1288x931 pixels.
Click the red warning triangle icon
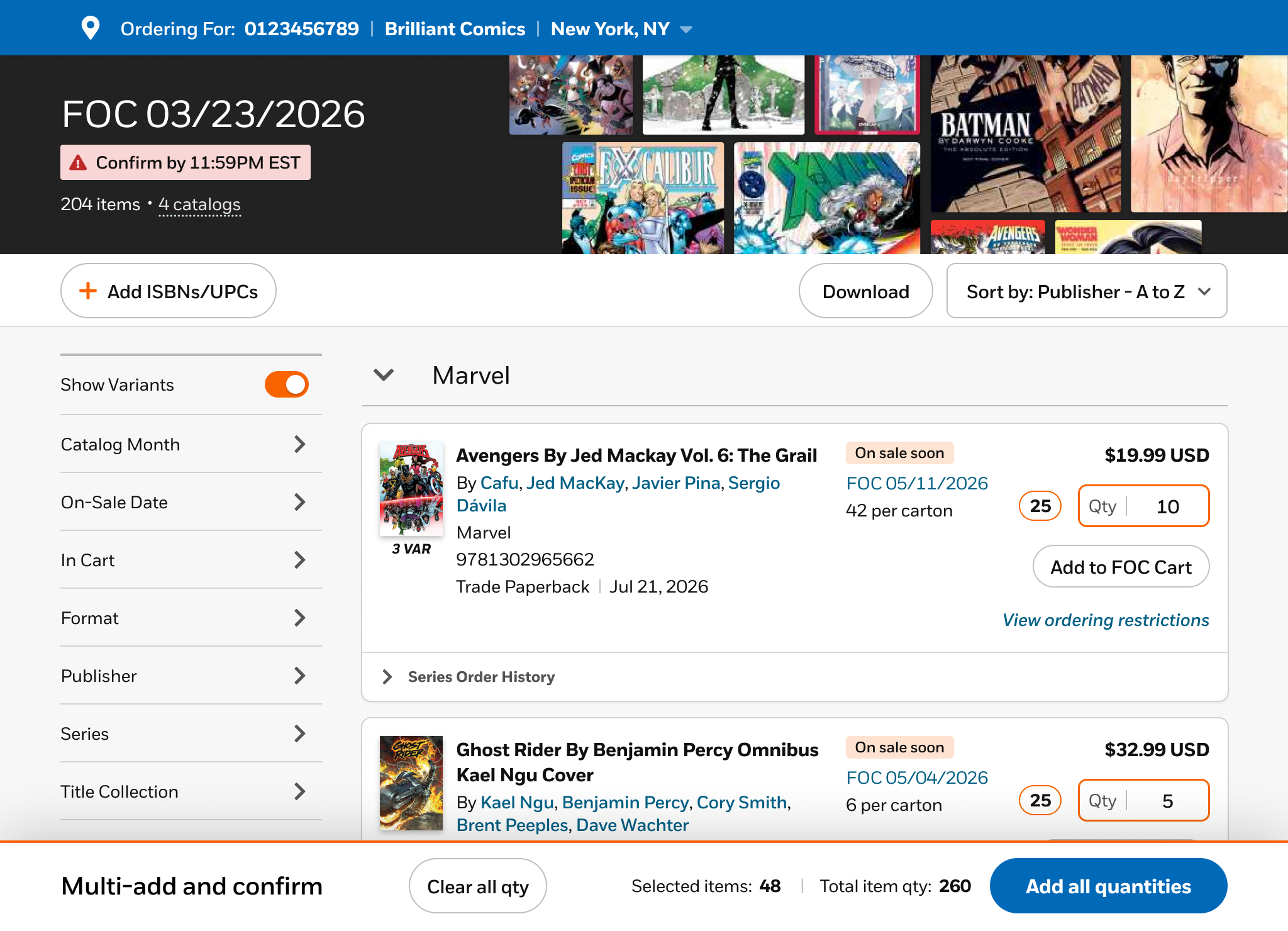[x=78, y=163]
